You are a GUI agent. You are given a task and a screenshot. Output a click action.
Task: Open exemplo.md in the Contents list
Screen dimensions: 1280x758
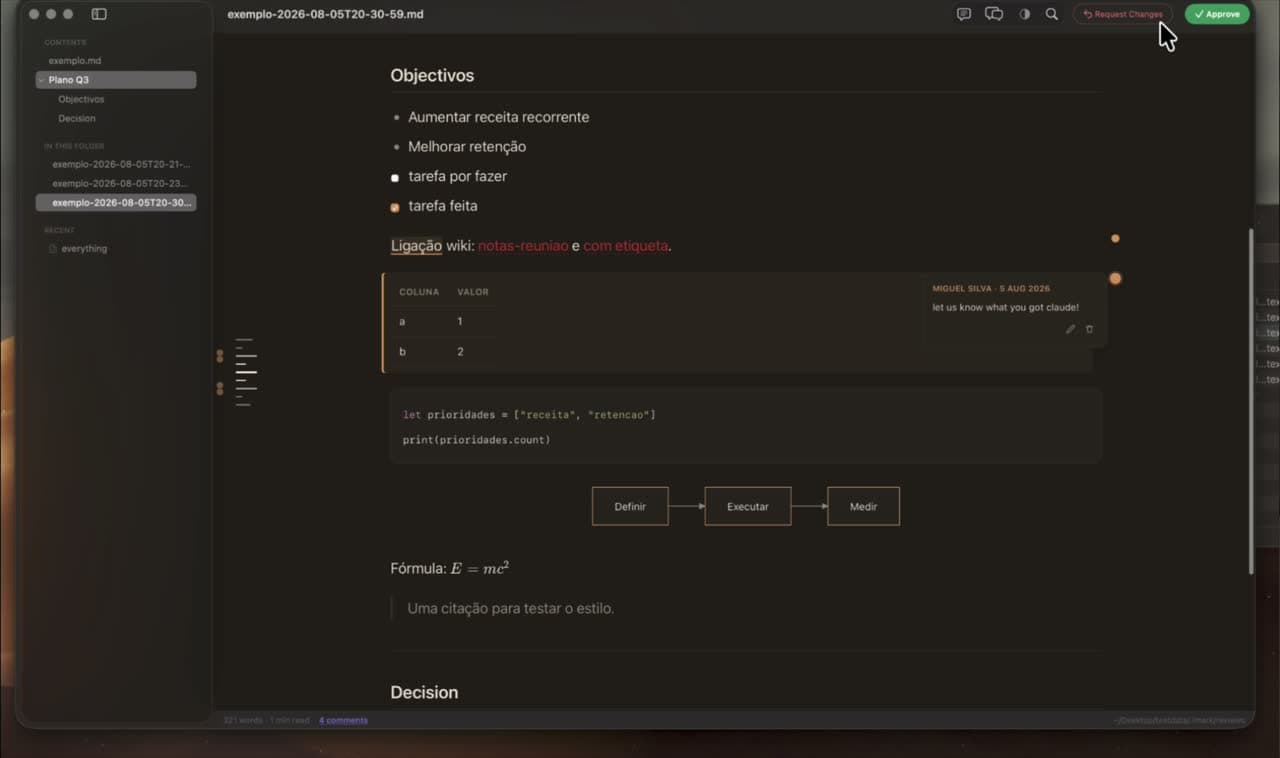[75, 61]
